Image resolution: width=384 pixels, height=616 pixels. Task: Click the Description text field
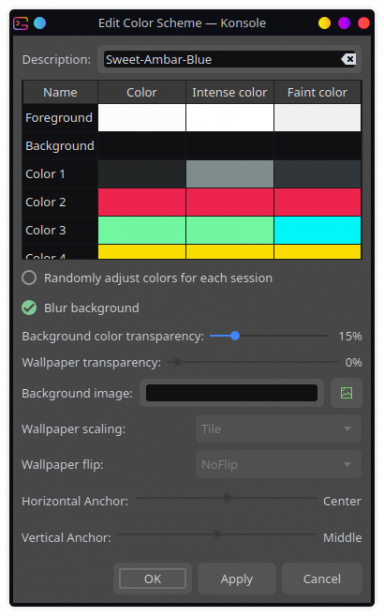(230, 59)
